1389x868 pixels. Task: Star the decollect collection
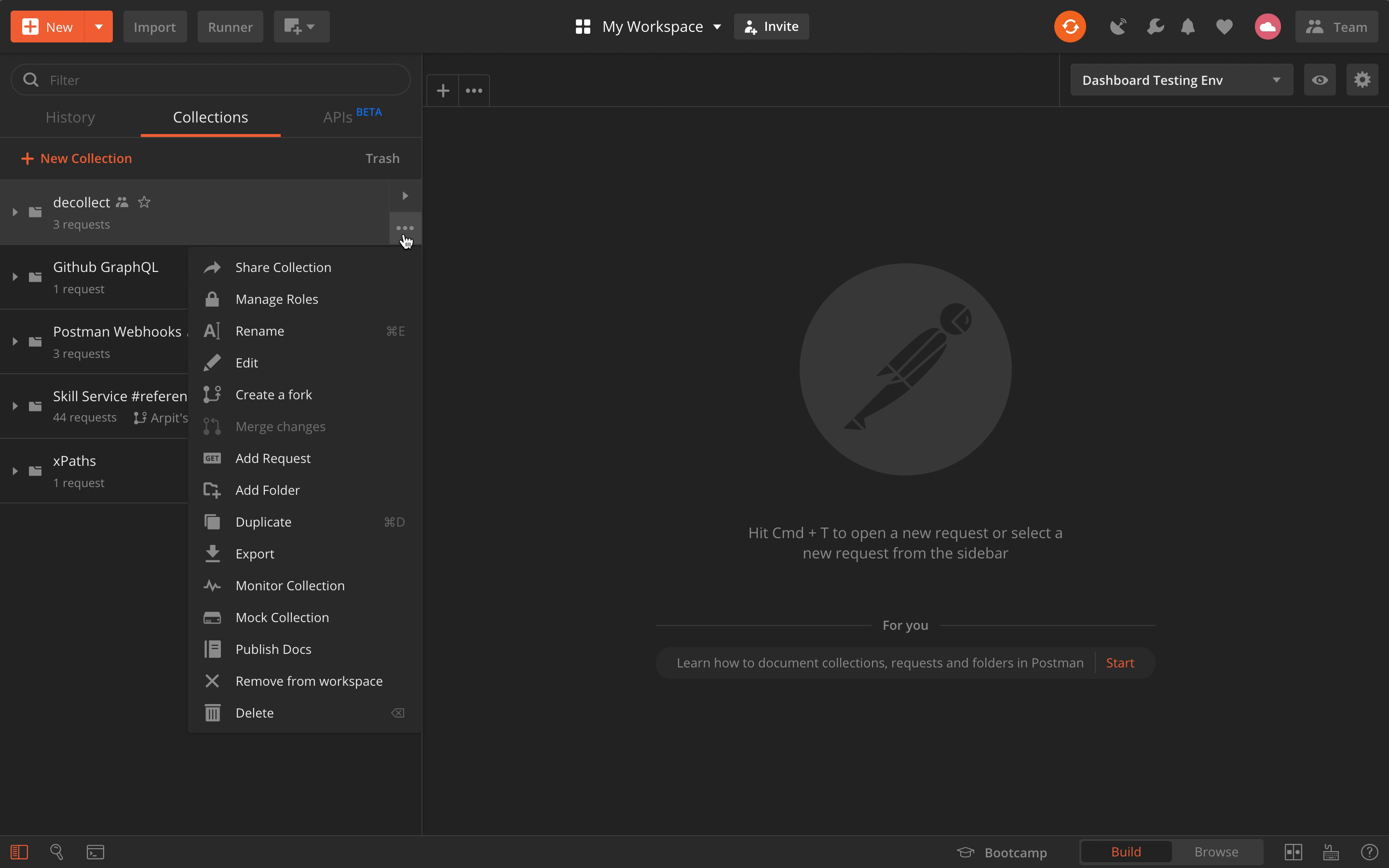[x=144, y=202]
